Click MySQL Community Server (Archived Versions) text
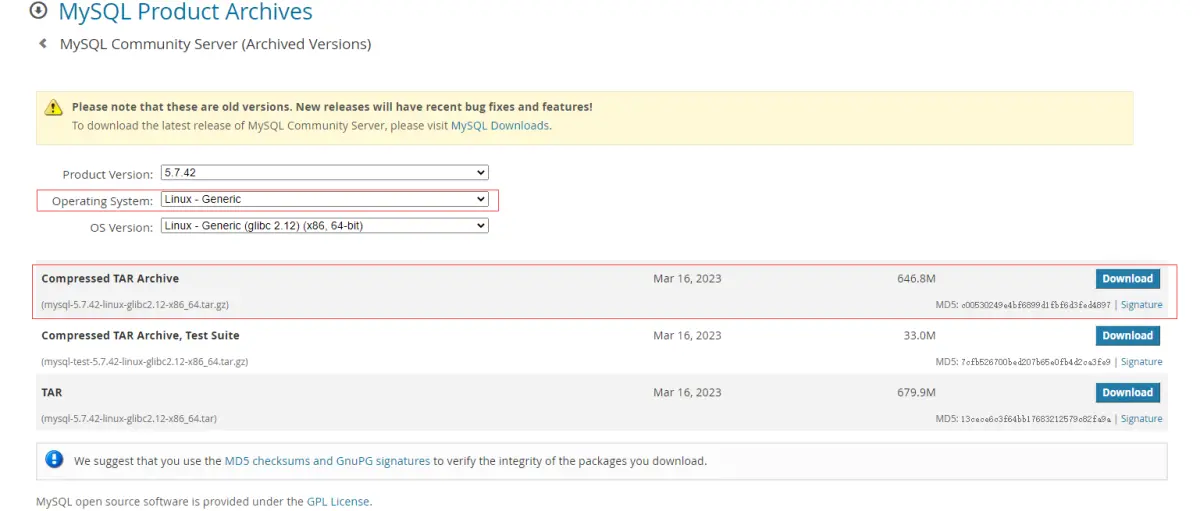The width and height of the screenshot is (1200, 511). tap(215, 44)
